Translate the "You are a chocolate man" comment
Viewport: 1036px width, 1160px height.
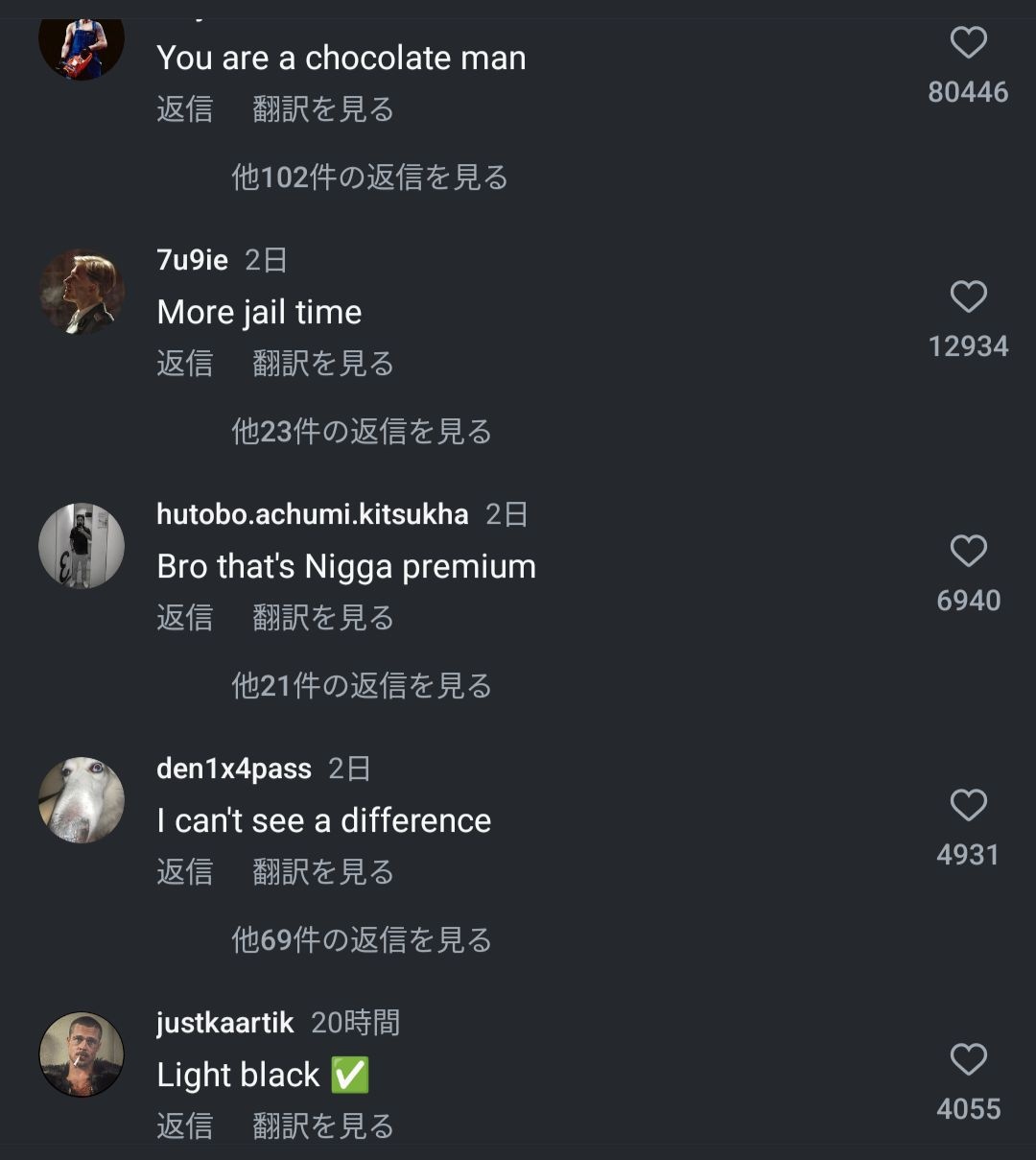323,109
